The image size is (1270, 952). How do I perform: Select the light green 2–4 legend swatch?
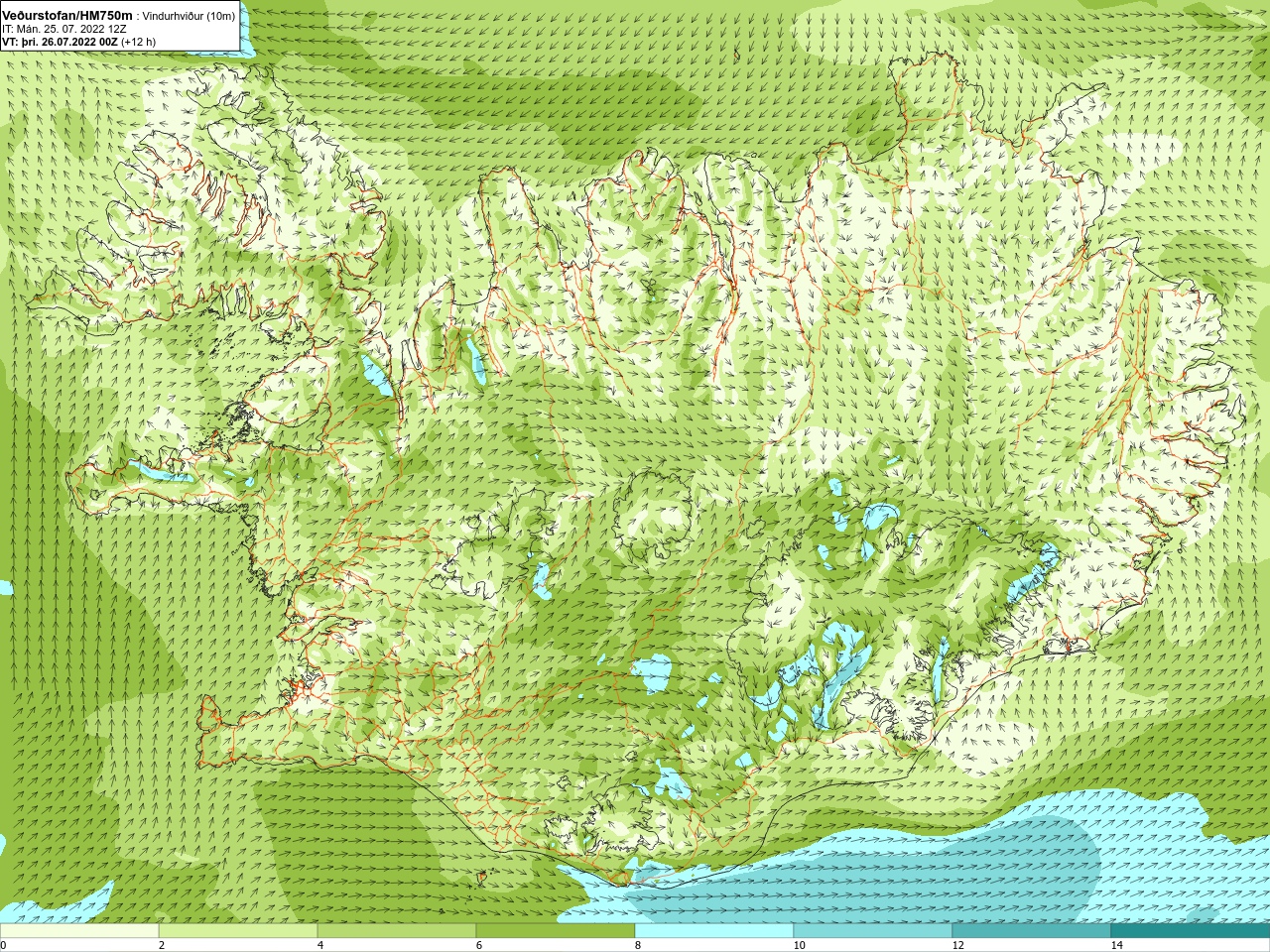[x=238, y=931]
